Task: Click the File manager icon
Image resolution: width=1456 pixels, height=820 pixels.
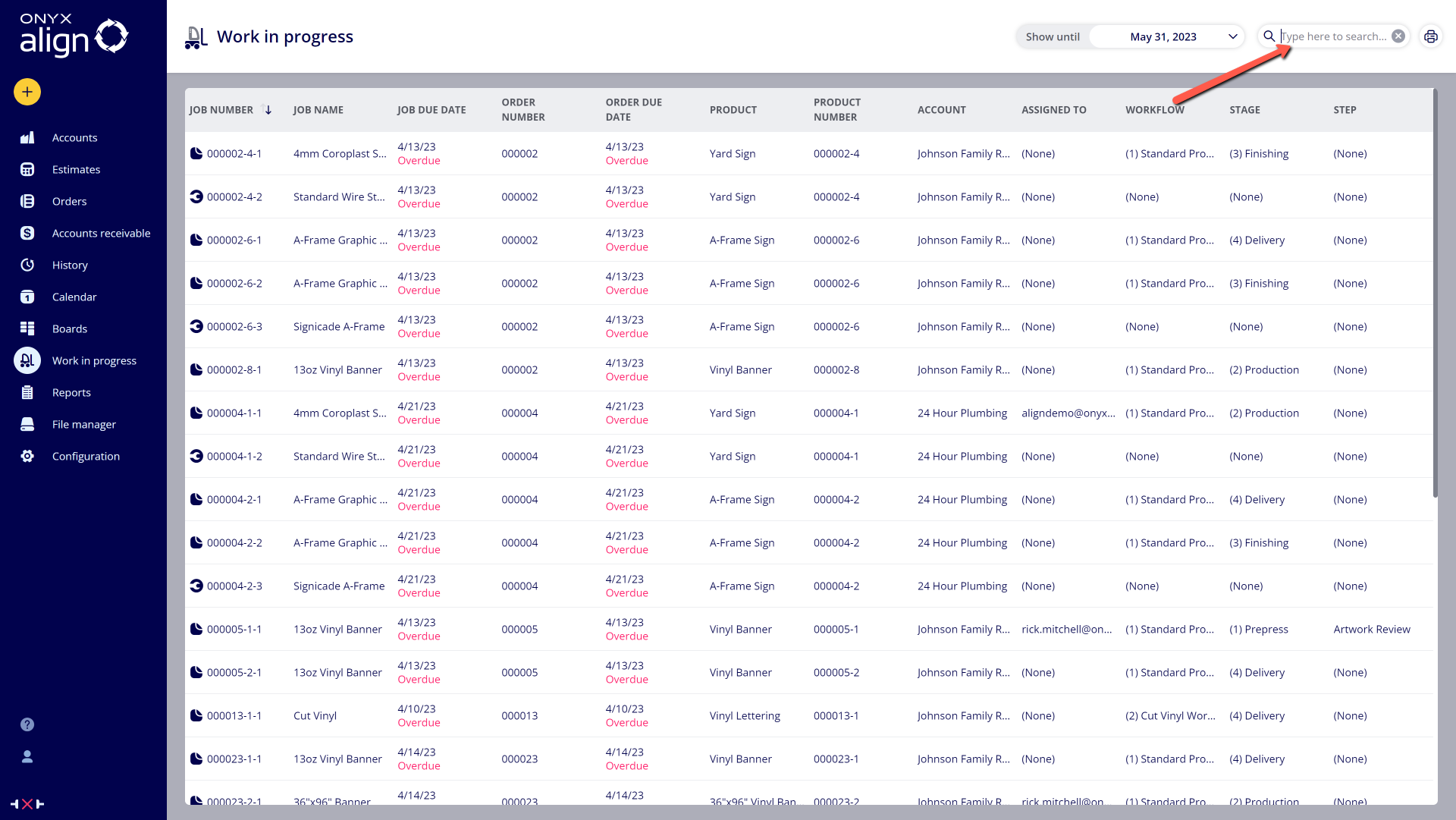Action: 27,425
